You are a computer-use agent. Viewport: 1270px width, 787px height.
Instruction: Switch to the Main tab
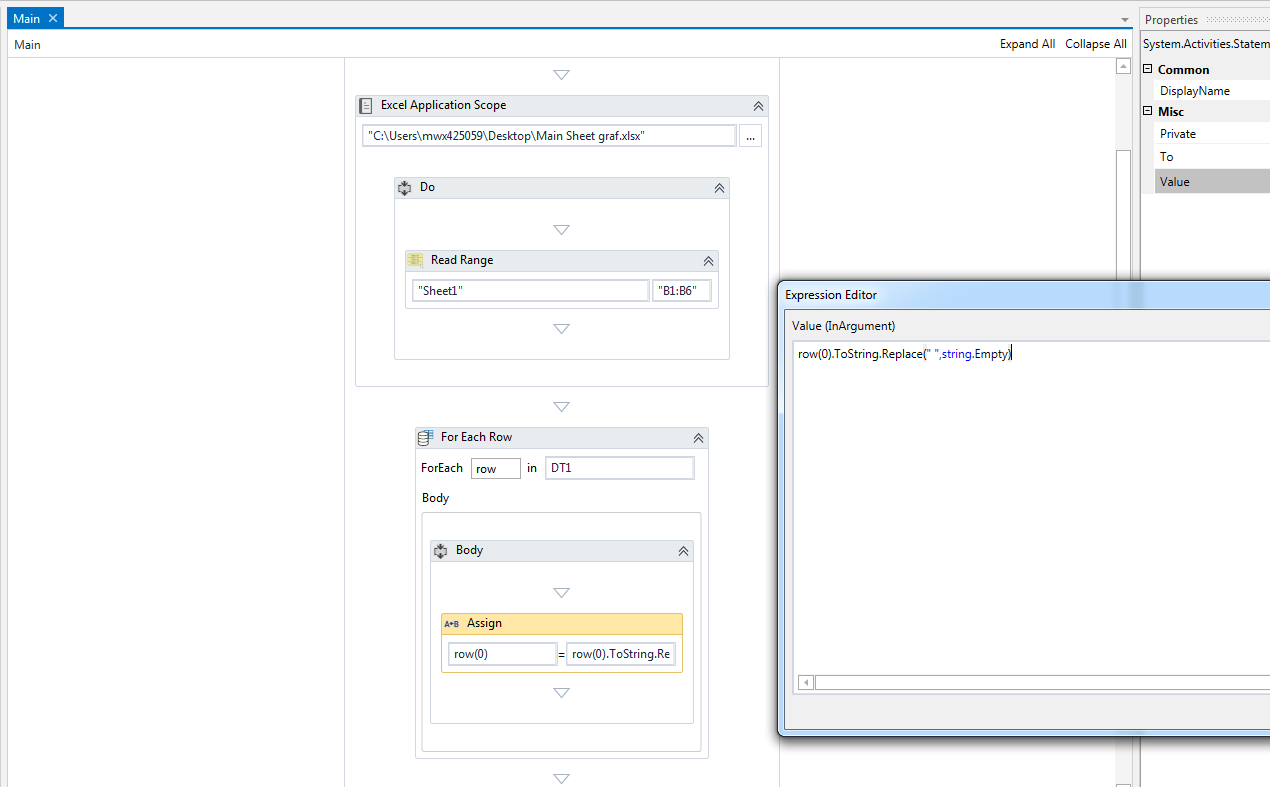pyautogui.click(x=26, y=17)
